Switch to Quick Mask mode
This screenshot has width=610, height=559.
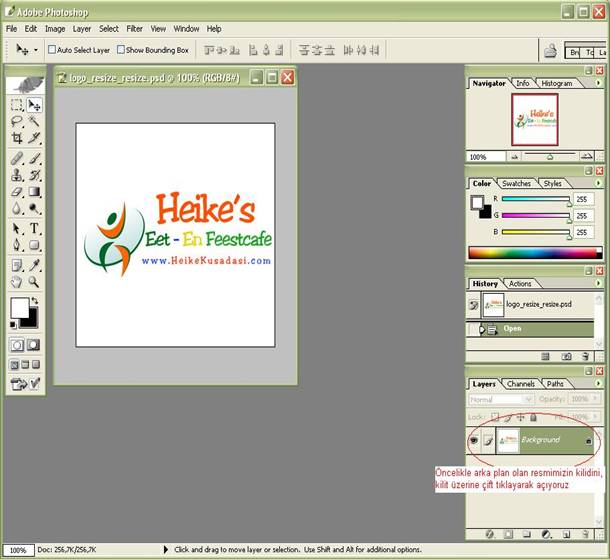coord(33,345)
